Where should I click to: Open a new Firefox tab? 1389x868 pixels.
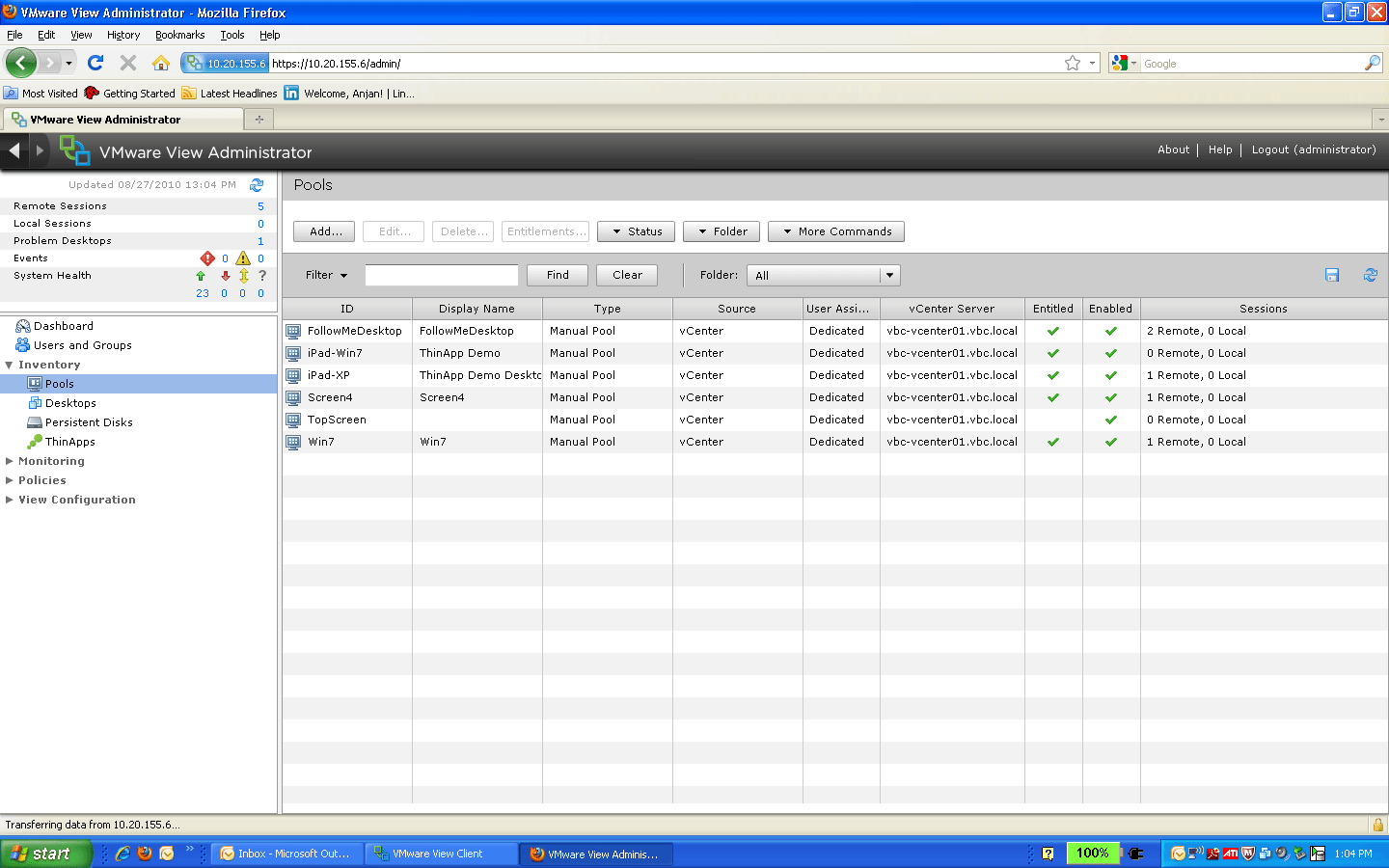point(259,120)
